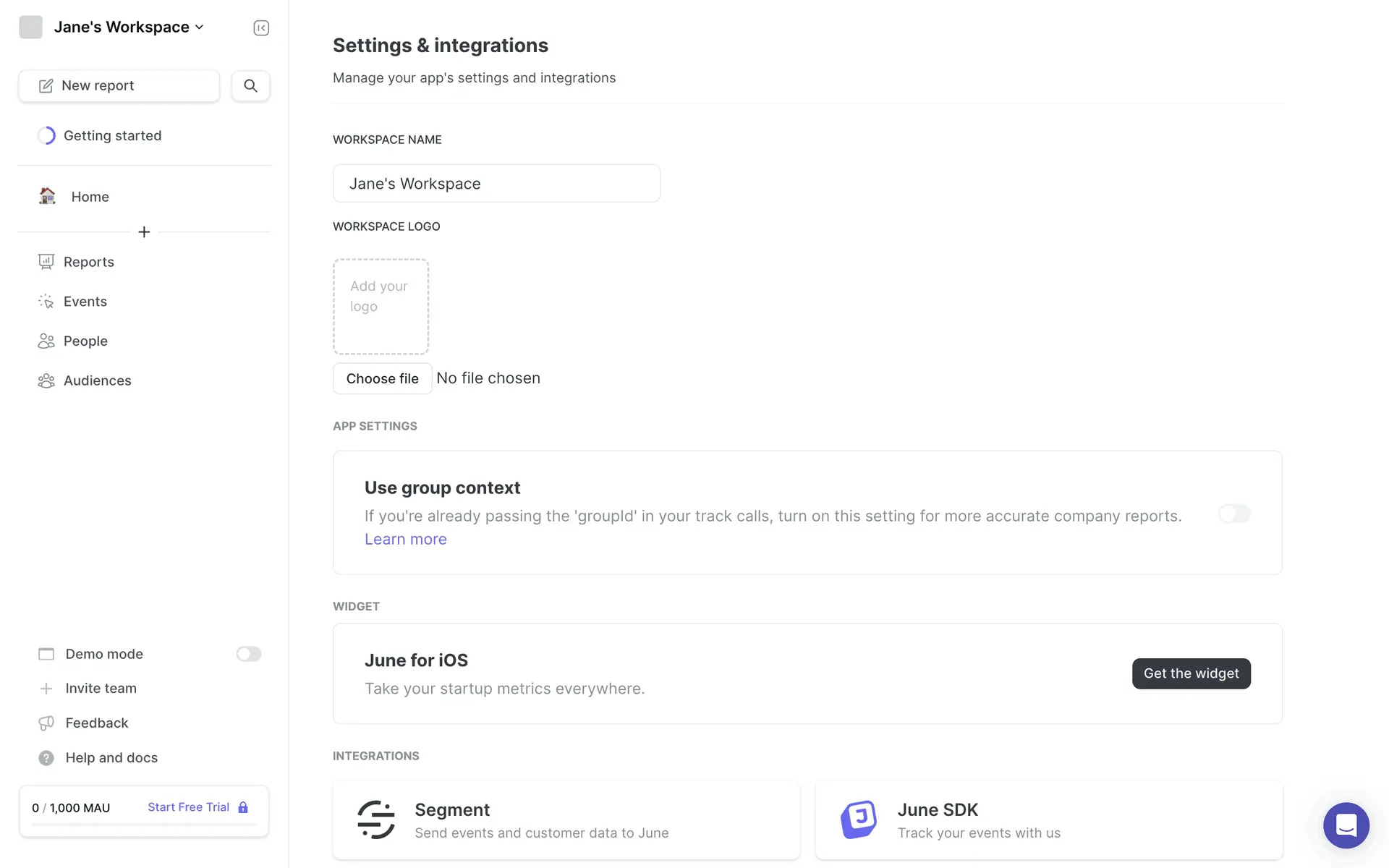
Task: Click the lock icon beside Start Free Trial
Action: pos(243,807)
